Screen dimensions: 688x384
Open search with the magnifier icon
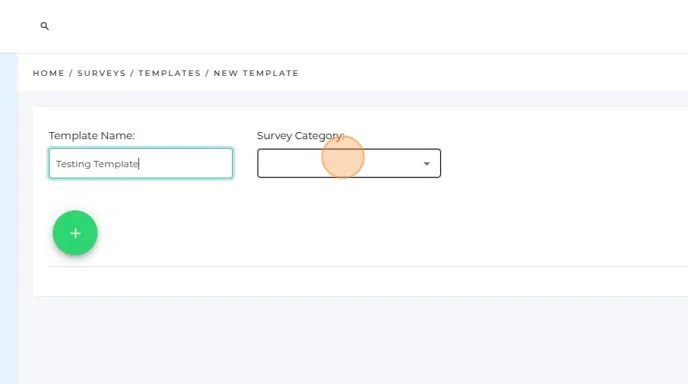[44, 26]
